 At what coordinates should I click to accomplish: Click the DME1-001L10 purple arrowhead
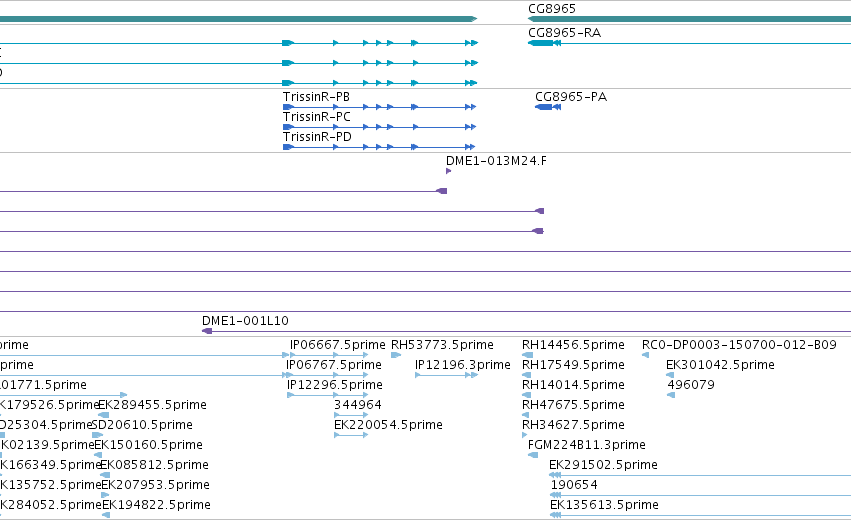pyautogui.click(x=207, y=331)
